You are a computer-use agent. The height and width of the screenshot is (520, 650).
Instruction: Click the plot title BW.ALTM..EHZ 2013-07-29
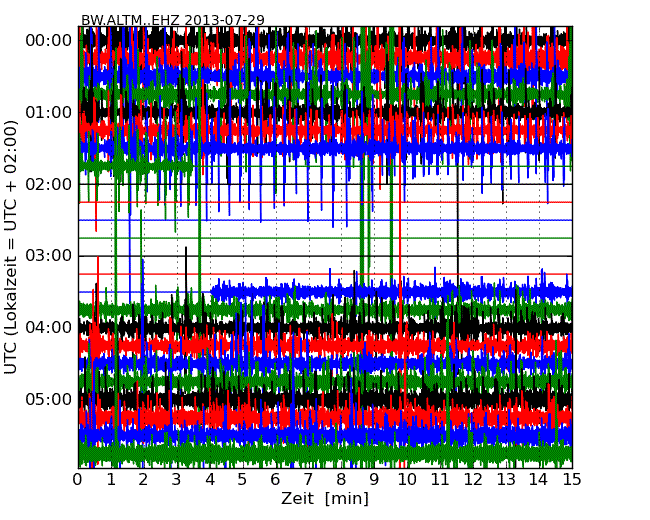coord(172,20)
